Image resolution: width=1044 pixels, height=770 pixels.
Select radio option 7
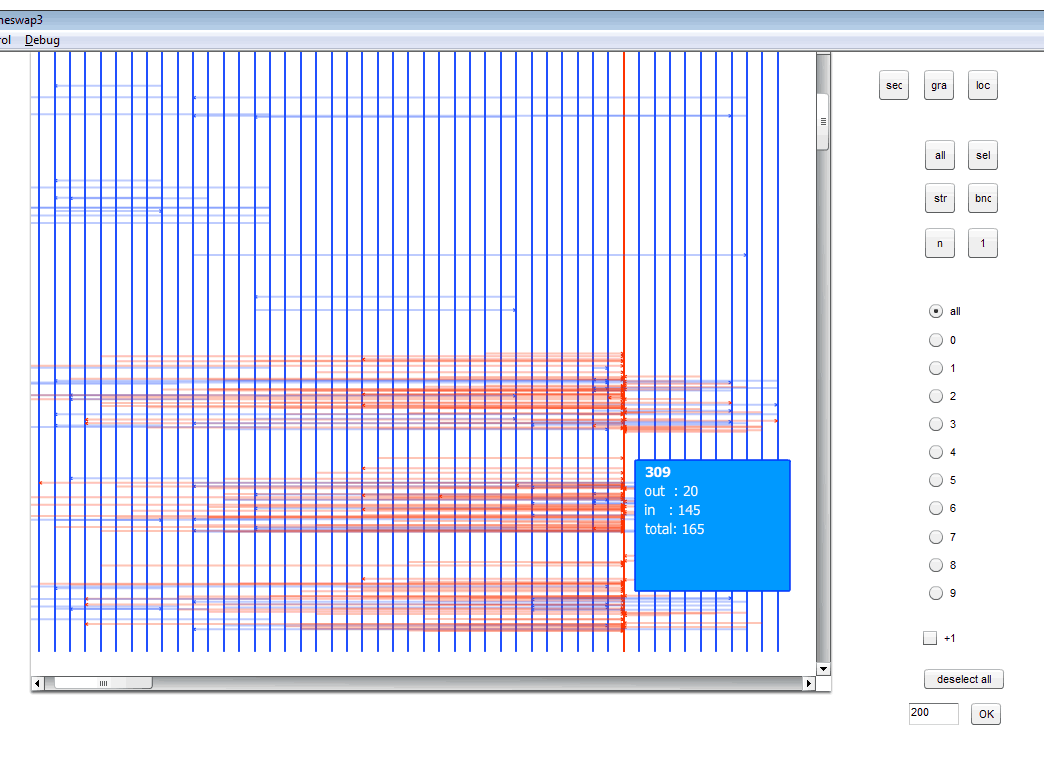click(x=935, y=537)
